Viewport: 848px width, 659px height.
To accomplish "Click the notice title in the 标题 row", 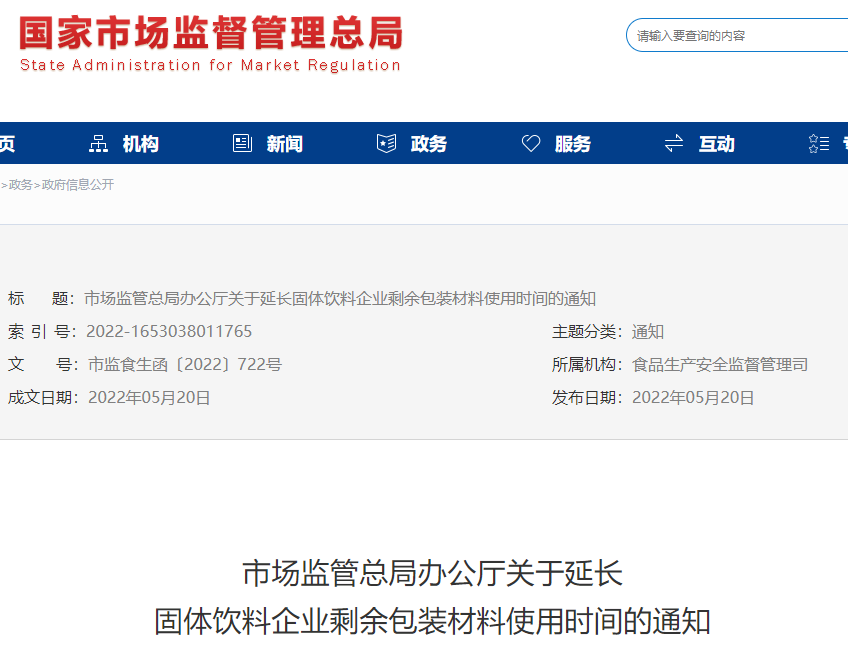I will click(340, 298).
